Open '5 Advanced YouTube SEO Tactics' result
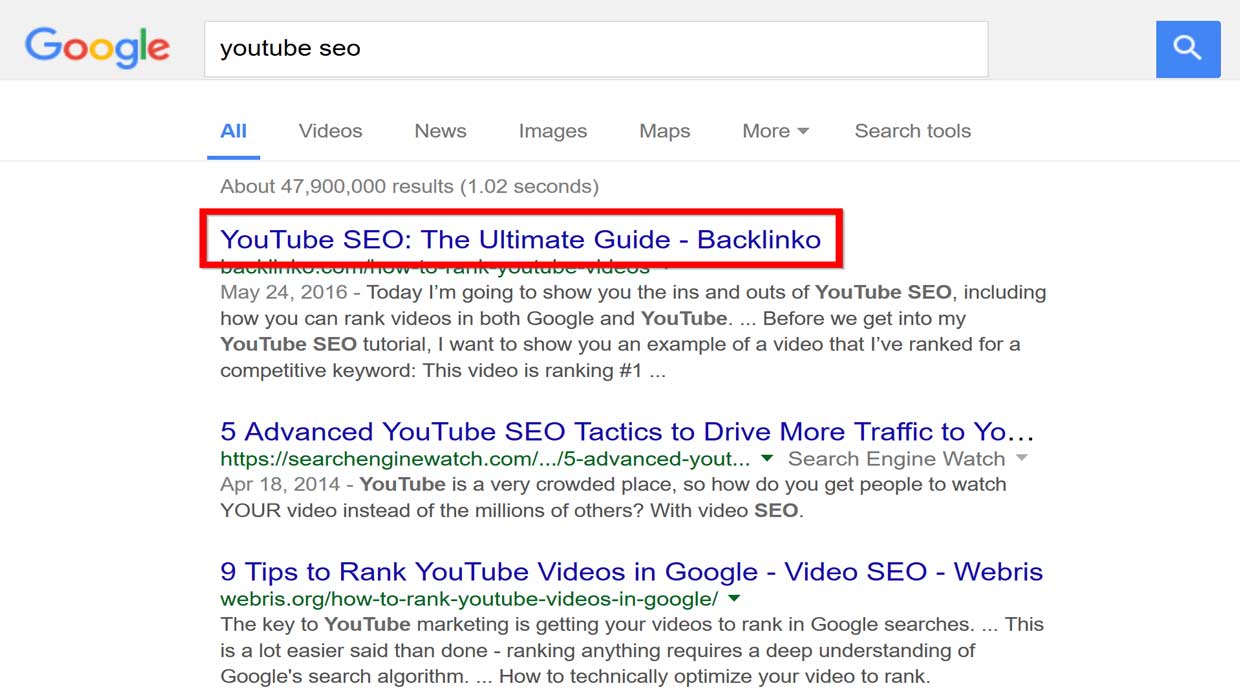The height and width of the screenshot is (698, 1240). (627, 432)
